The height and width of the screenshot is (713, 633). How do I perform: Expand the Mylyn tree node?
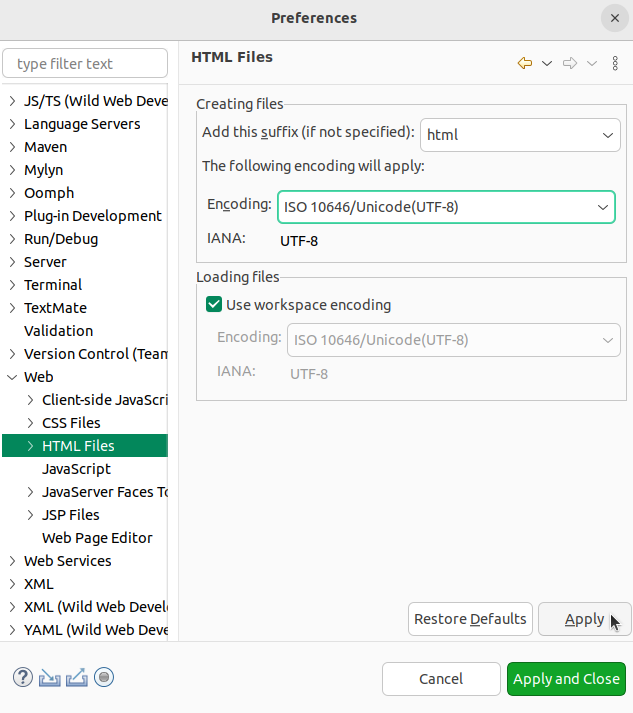[12, 170]
